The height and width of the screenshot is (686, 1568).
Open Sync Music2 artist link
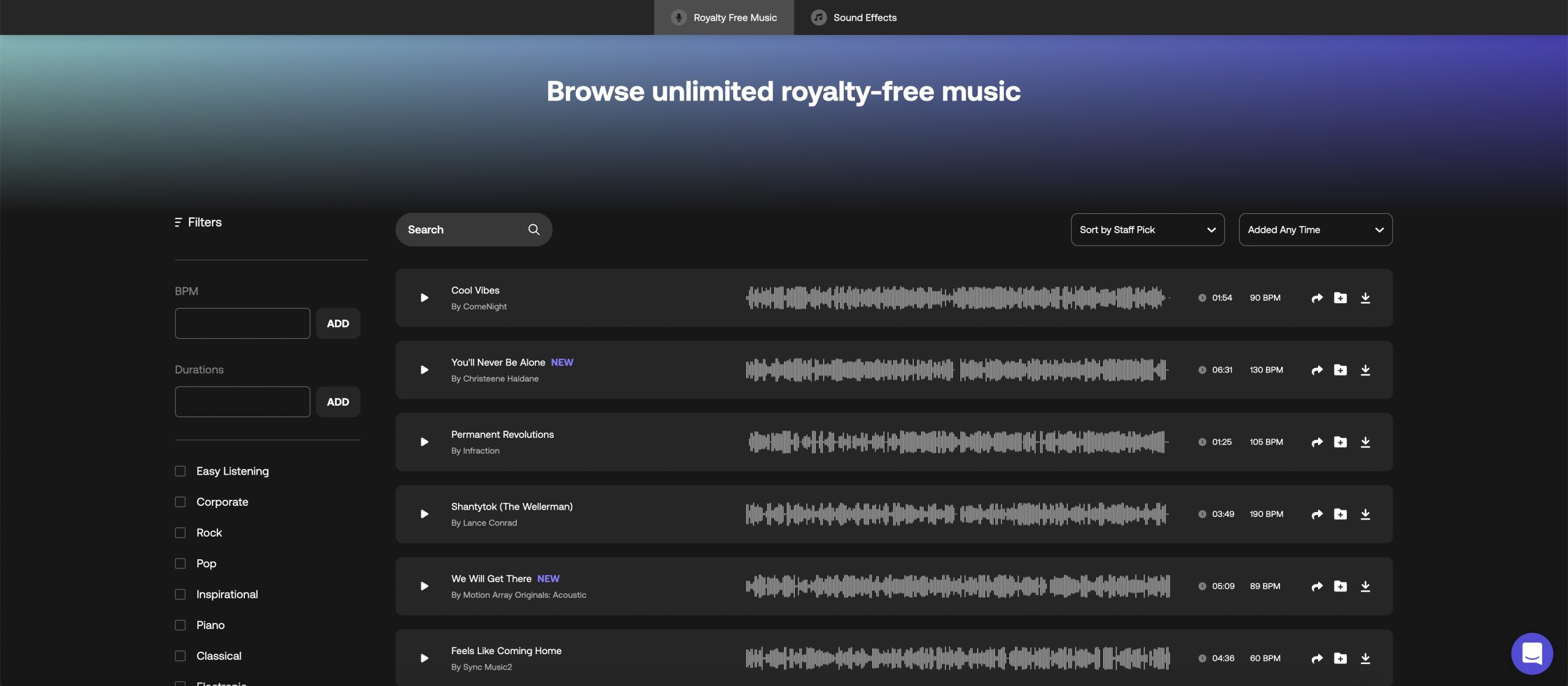tap(487, 668)
